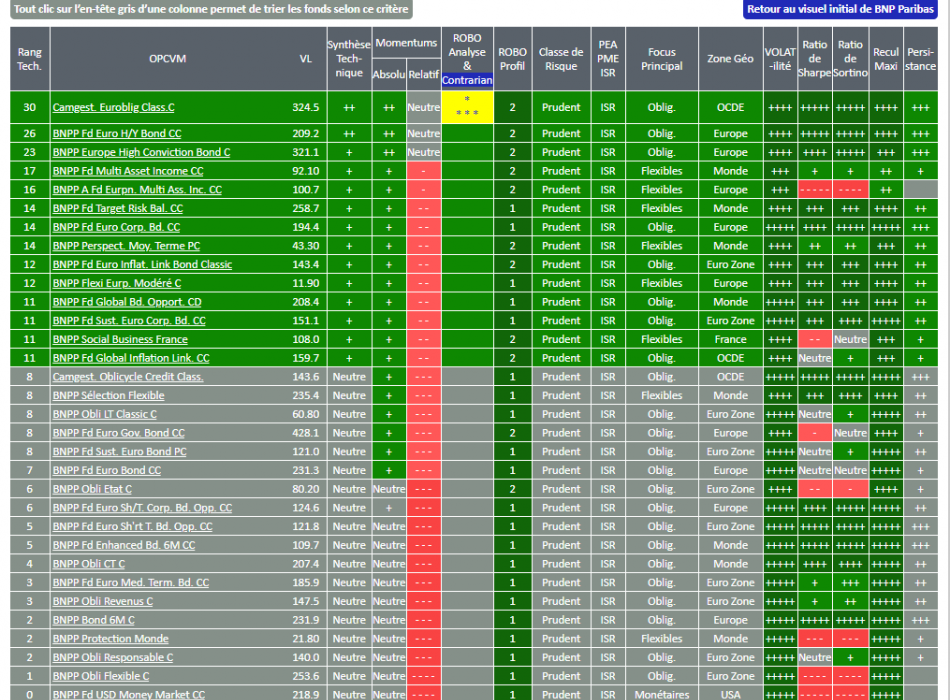The image size is (950, 700).
Task: Open the BNPP Fd Euro Corp. Bd. CC link
Action: pos(116,227)
